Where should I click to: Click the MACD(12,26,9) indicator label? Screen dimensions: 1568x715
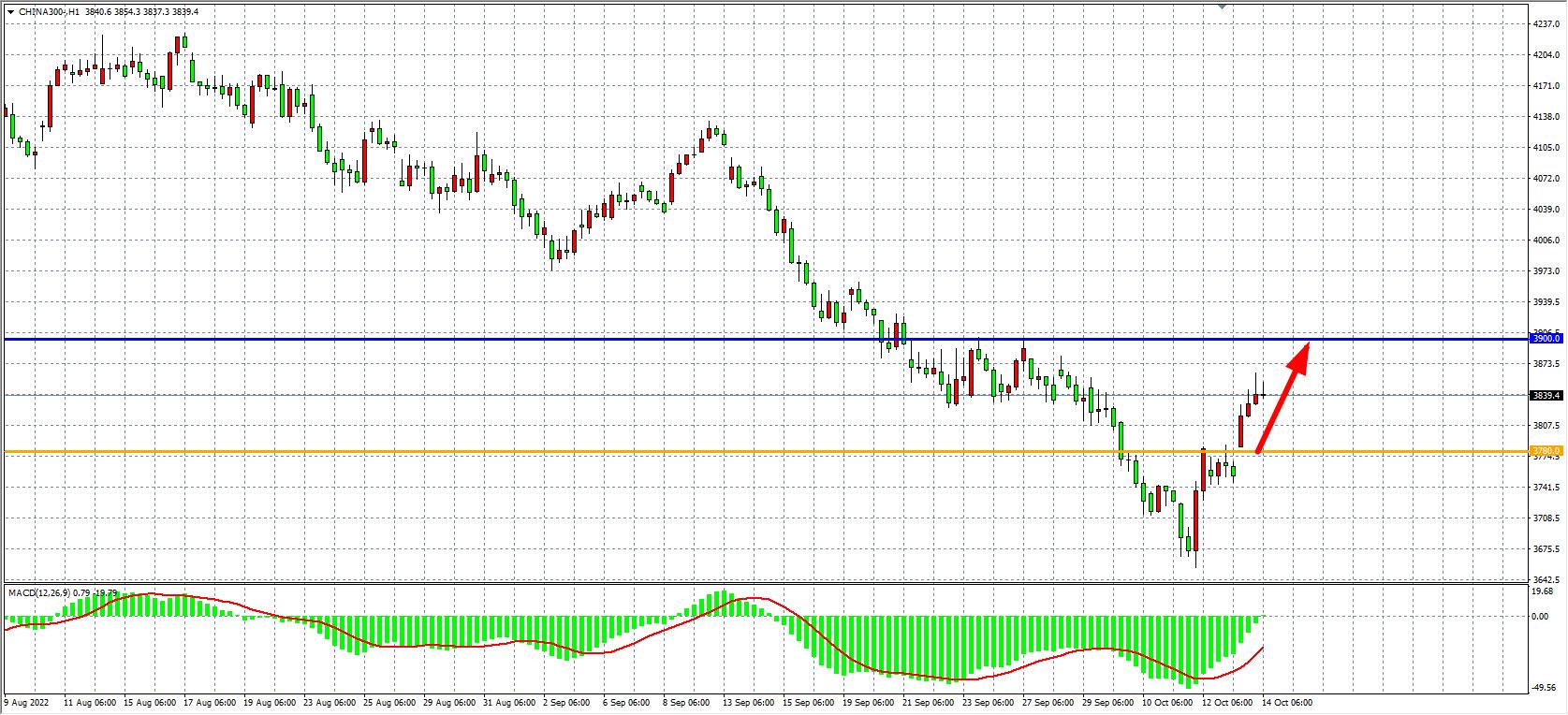[x=37, y=592]
